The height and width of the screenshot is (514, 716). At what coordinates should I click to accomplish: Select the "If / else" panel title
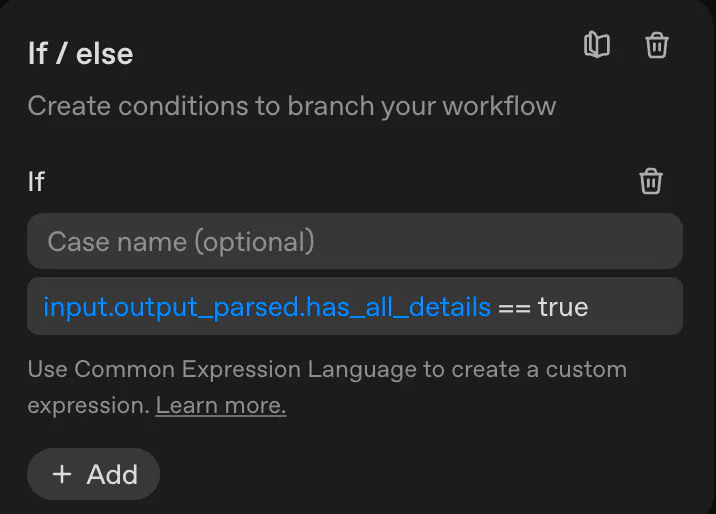point(81,53)
